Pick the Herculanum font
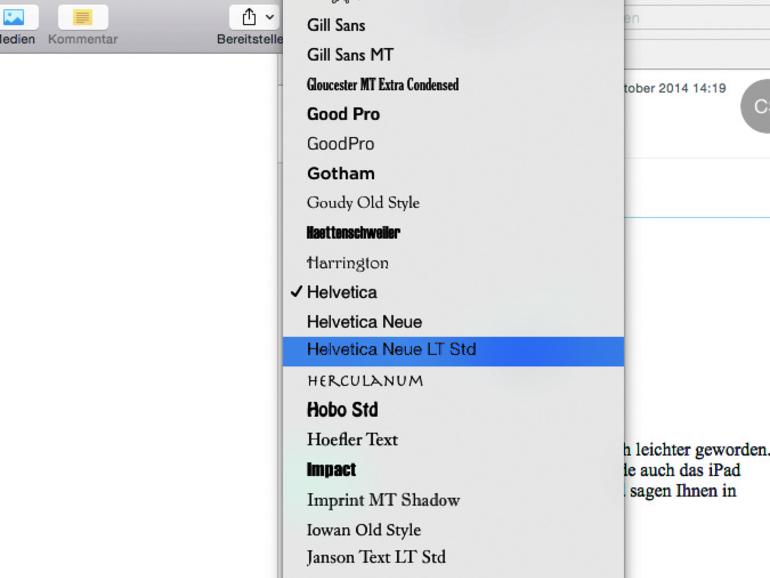This screenshot has height=578, width=770. pyautogui.click(x=453, y=381)
